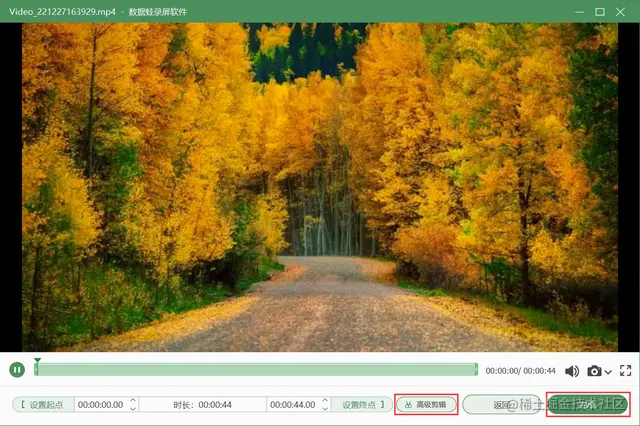This screenshot has height=426, width=640.
Task: Minimize the window
Action: (580, 12)
